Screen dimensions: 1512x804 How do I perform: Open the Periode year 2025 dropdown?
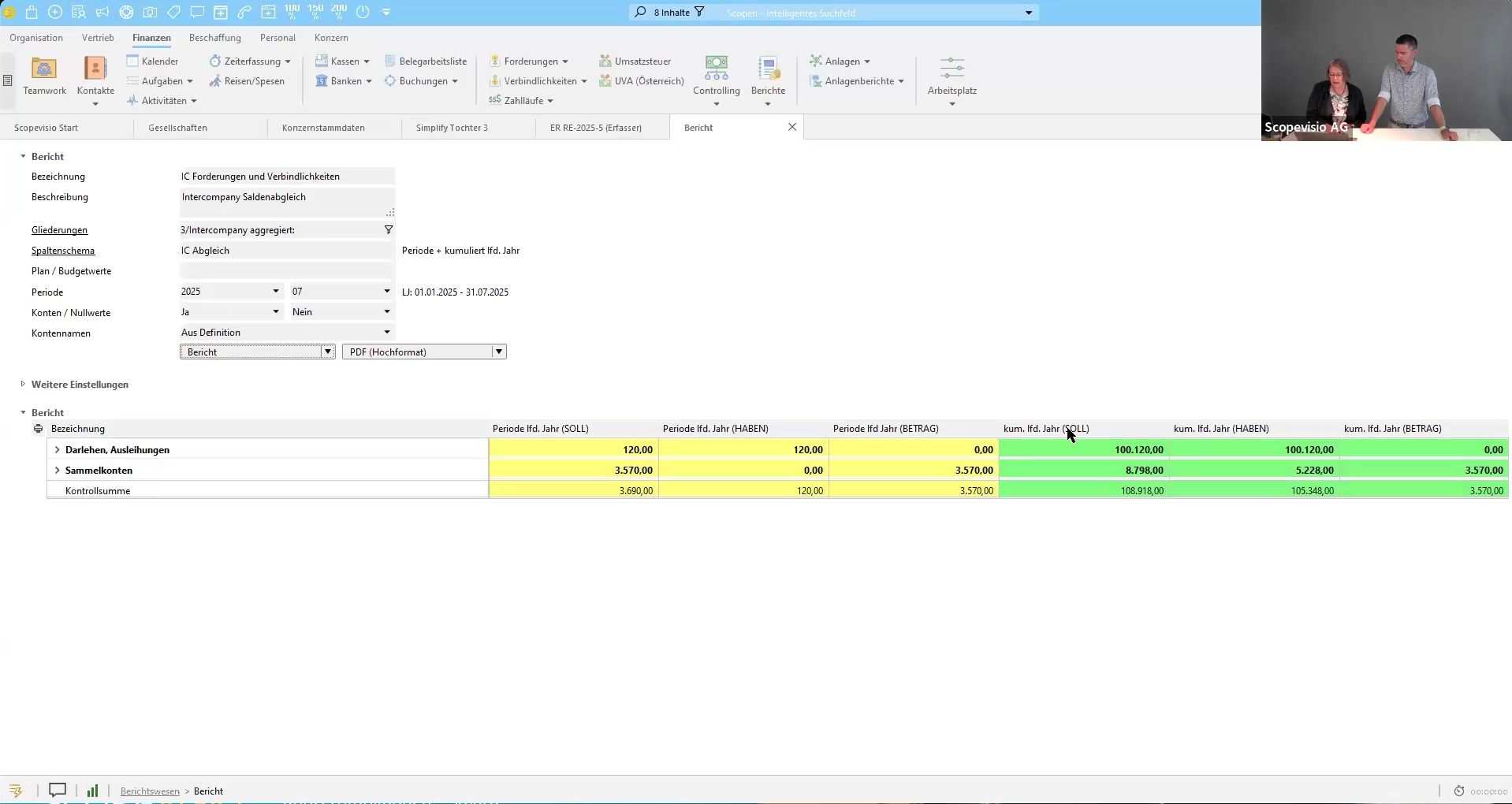(276, 292)
